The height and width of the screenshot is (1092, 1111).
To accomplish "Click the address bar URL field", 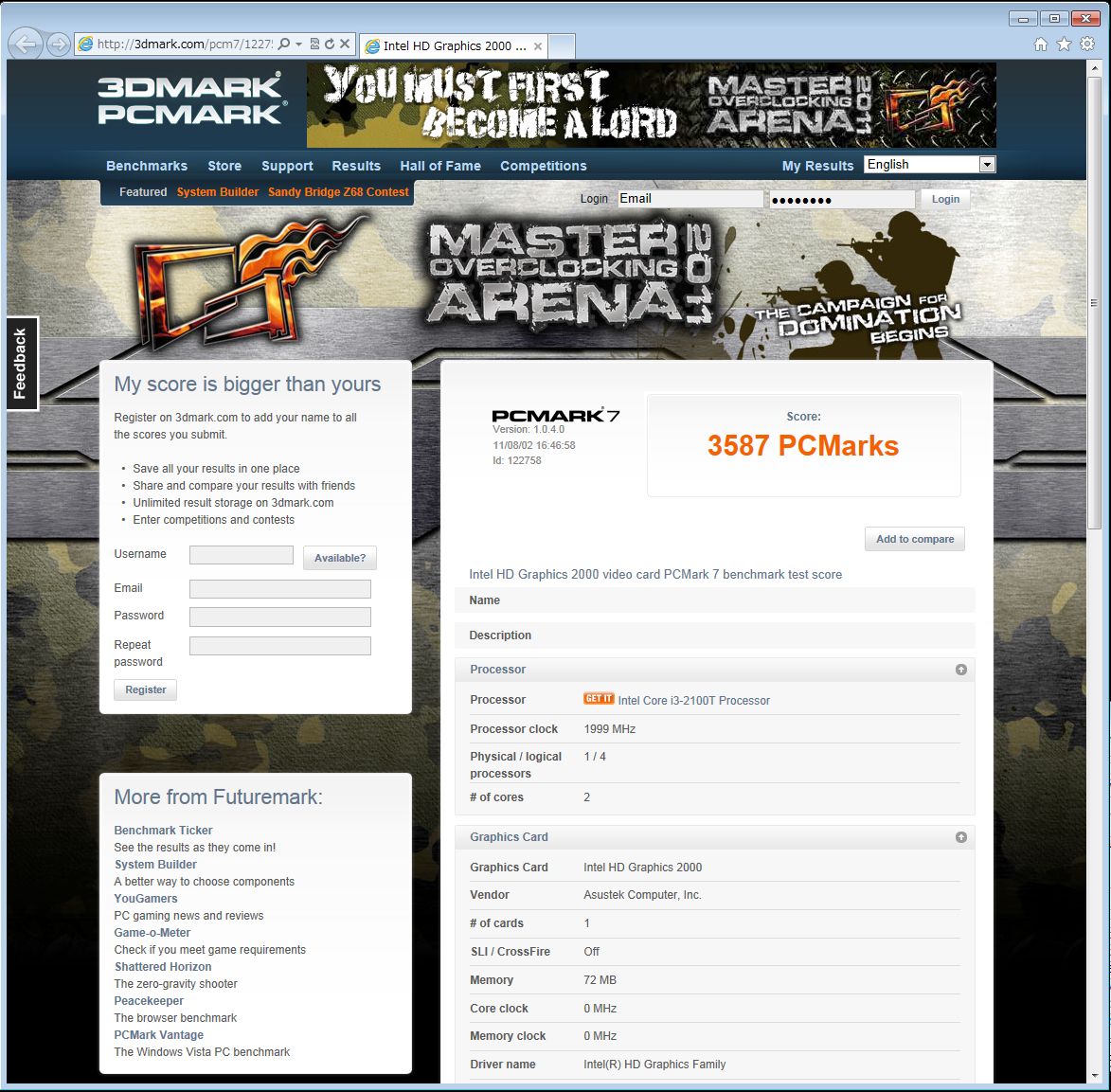I will (x=185, y=44).
